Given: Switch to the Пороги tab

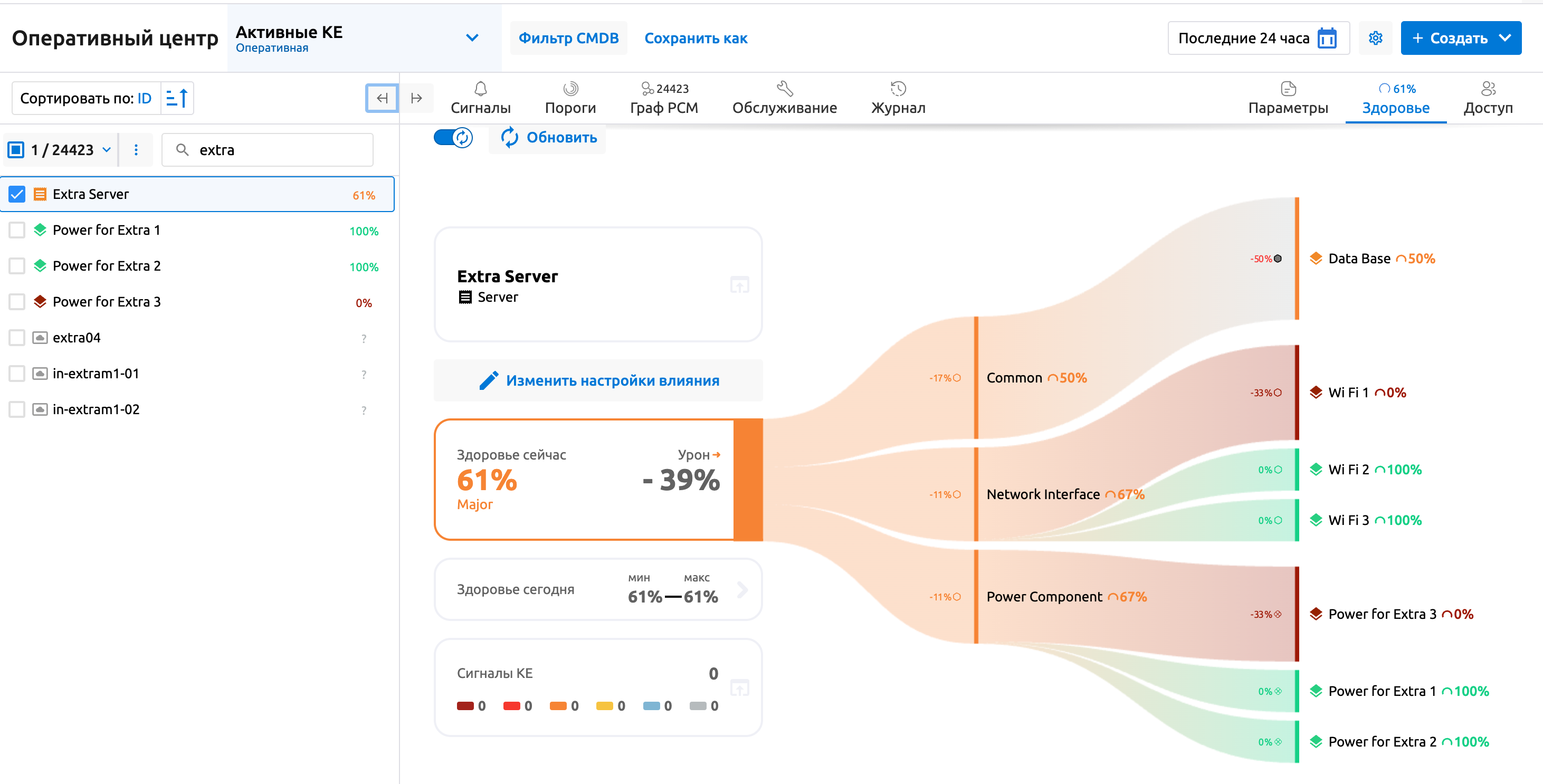Looking at the screenshot, I should pos(570,99).
